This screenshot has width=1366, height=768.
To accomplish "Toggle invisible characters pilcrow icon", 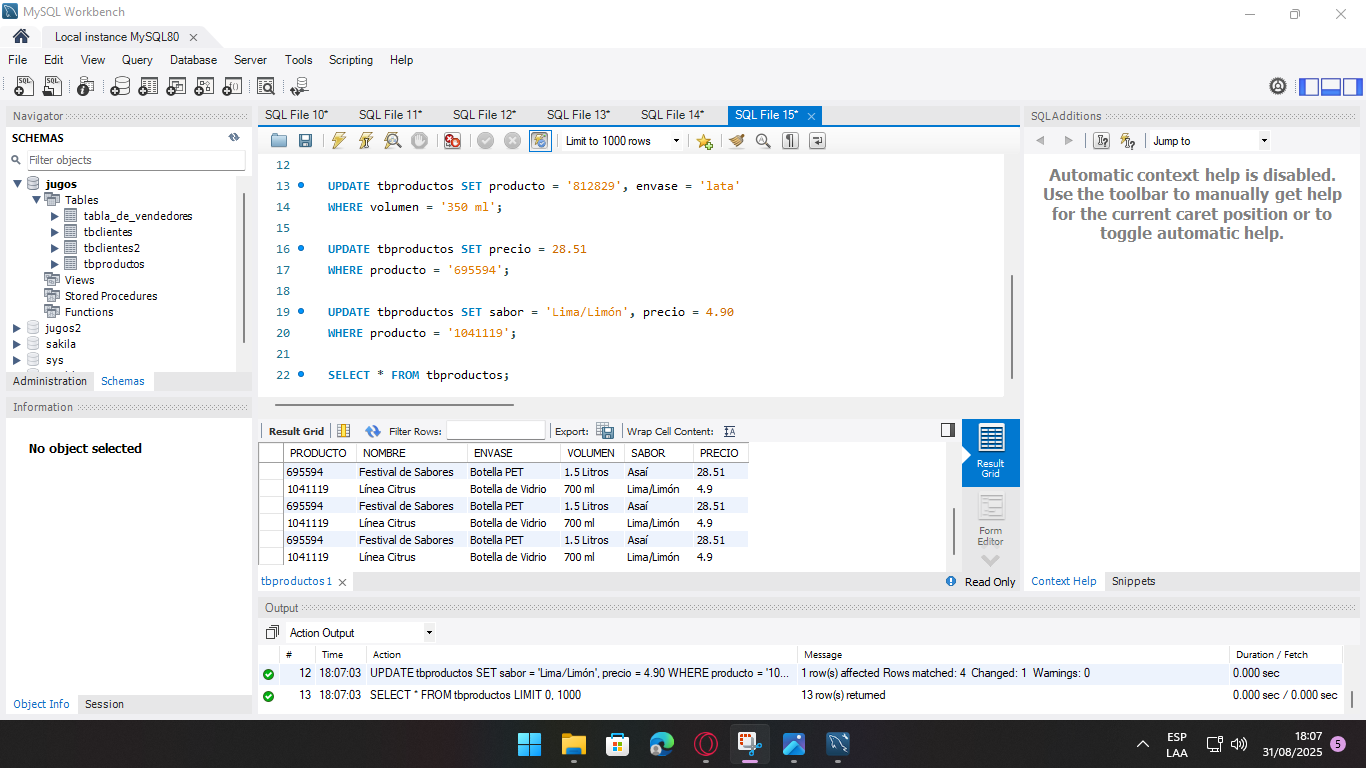I will (790, 141).
